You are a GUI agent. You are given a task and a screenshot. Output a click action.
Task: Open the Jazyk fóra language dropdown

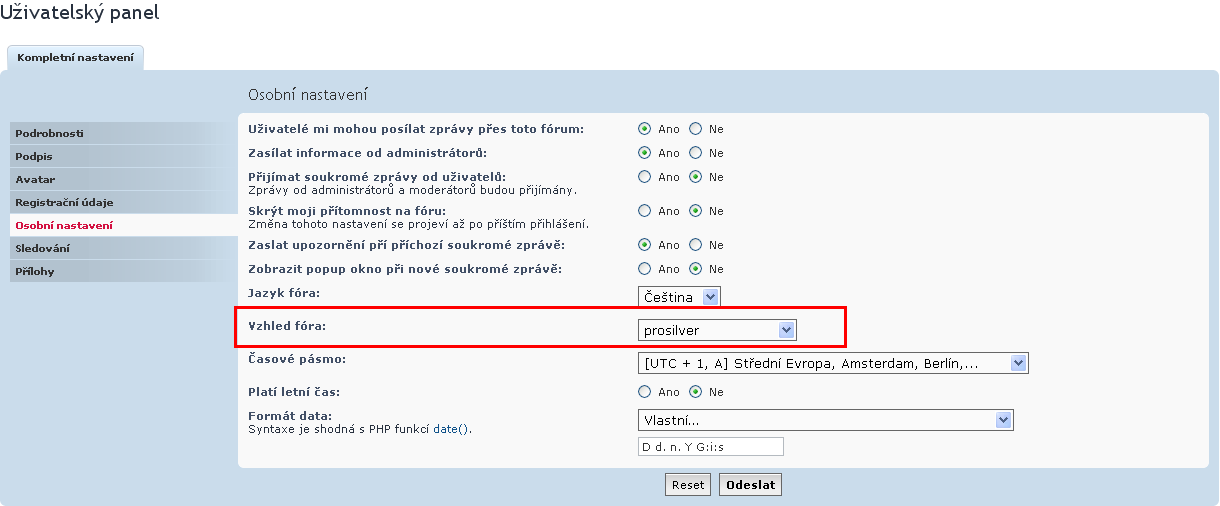(679, 297)
